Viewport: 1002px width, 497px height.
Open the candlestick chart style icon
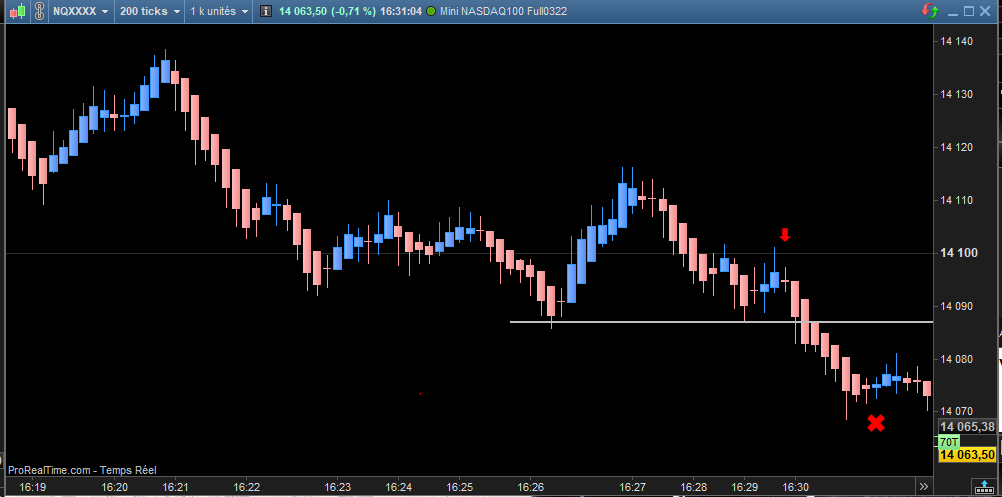(18, 11)
